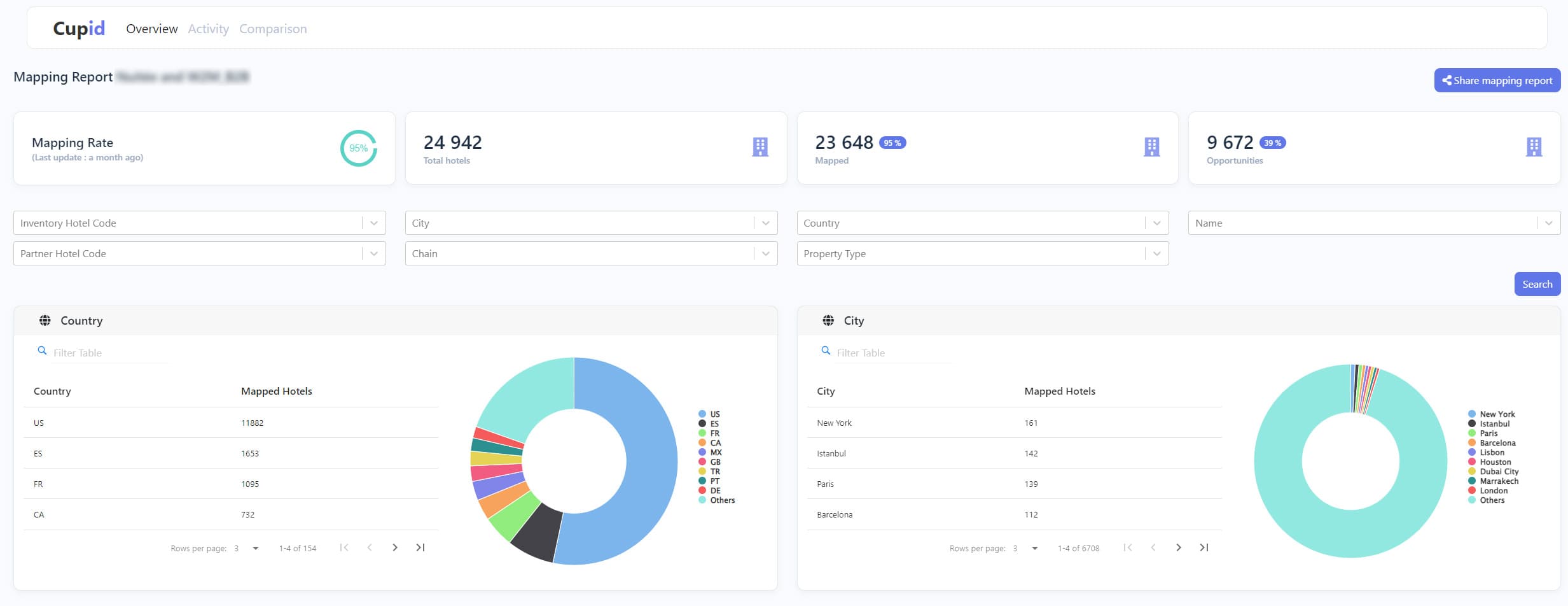Viewport: 1568px width, 606px height.
Task: Go to last page using Country table pagination arrow
Action: coord(420,547)
